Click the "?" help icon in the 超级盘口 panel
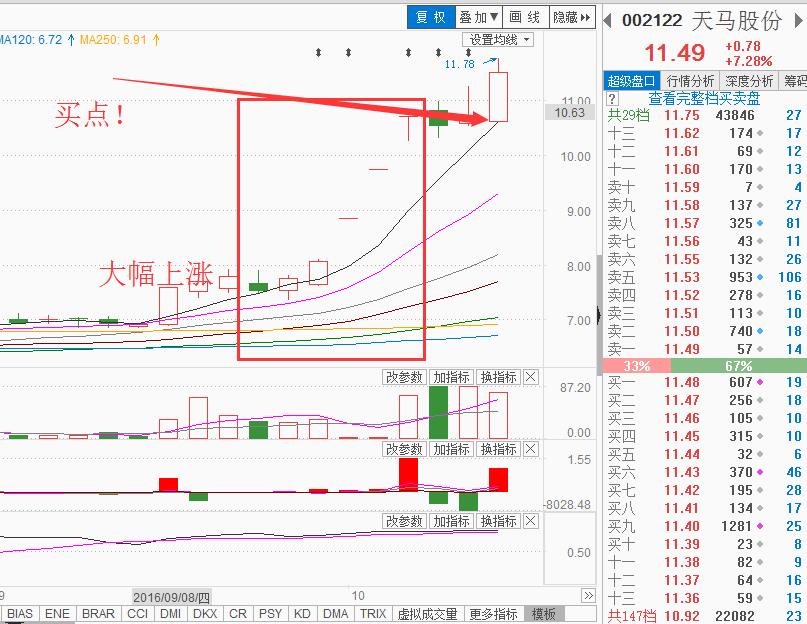This screenshot has width=807, height=624. [x=610, y=98]
